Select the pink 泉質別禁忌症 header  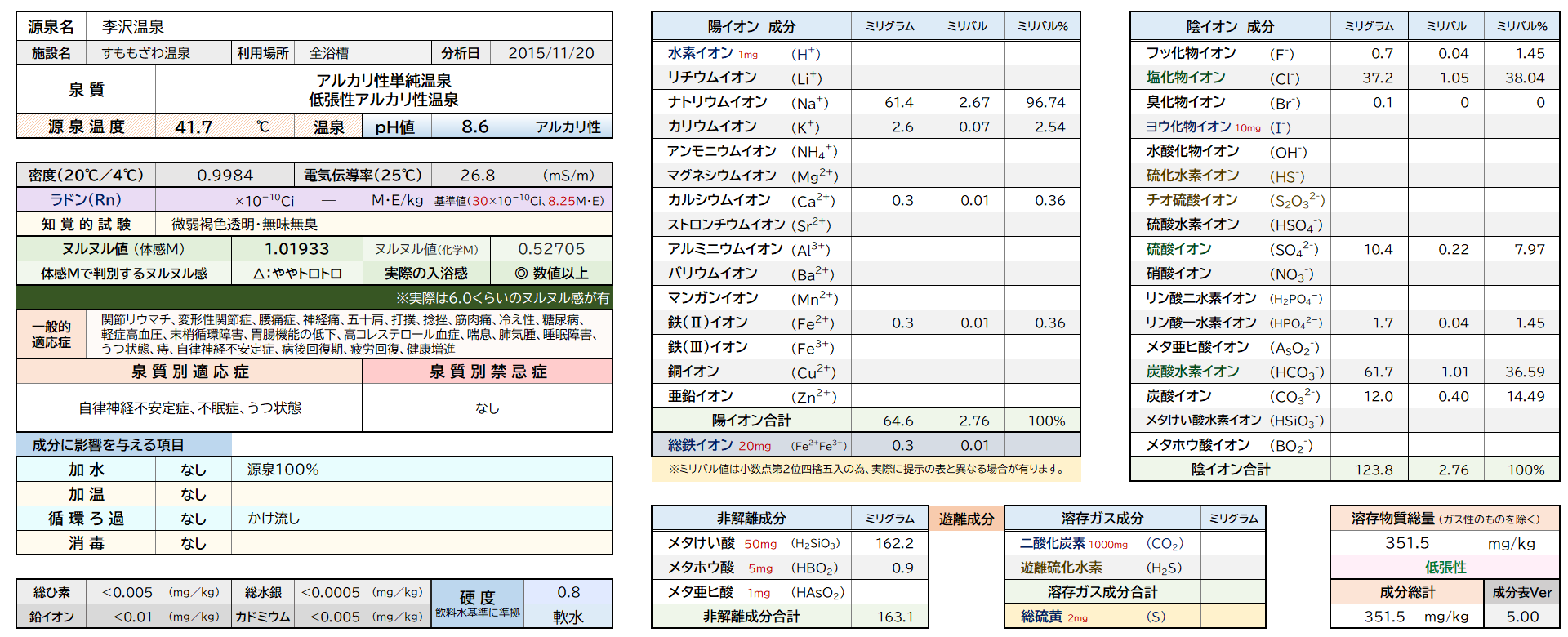(488, 372)
